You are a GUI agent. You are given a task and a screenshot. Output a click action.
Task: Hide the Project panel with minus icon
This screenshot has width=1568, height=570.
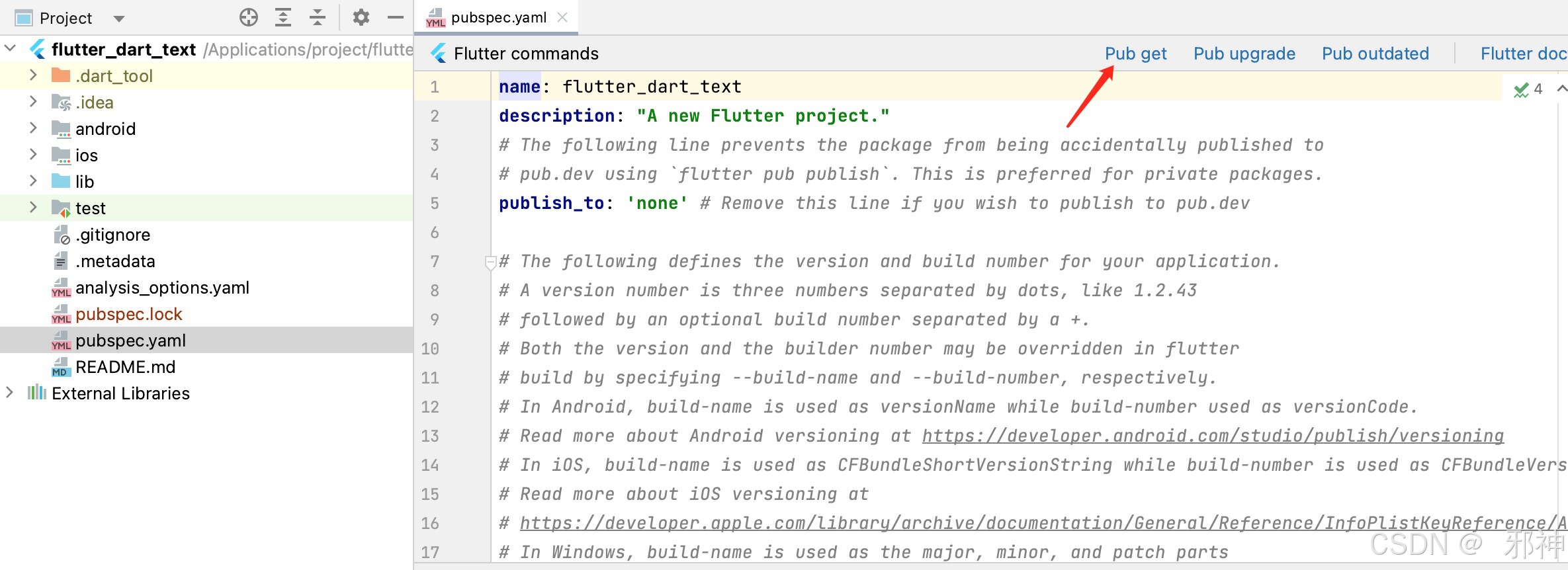(396, 17)
